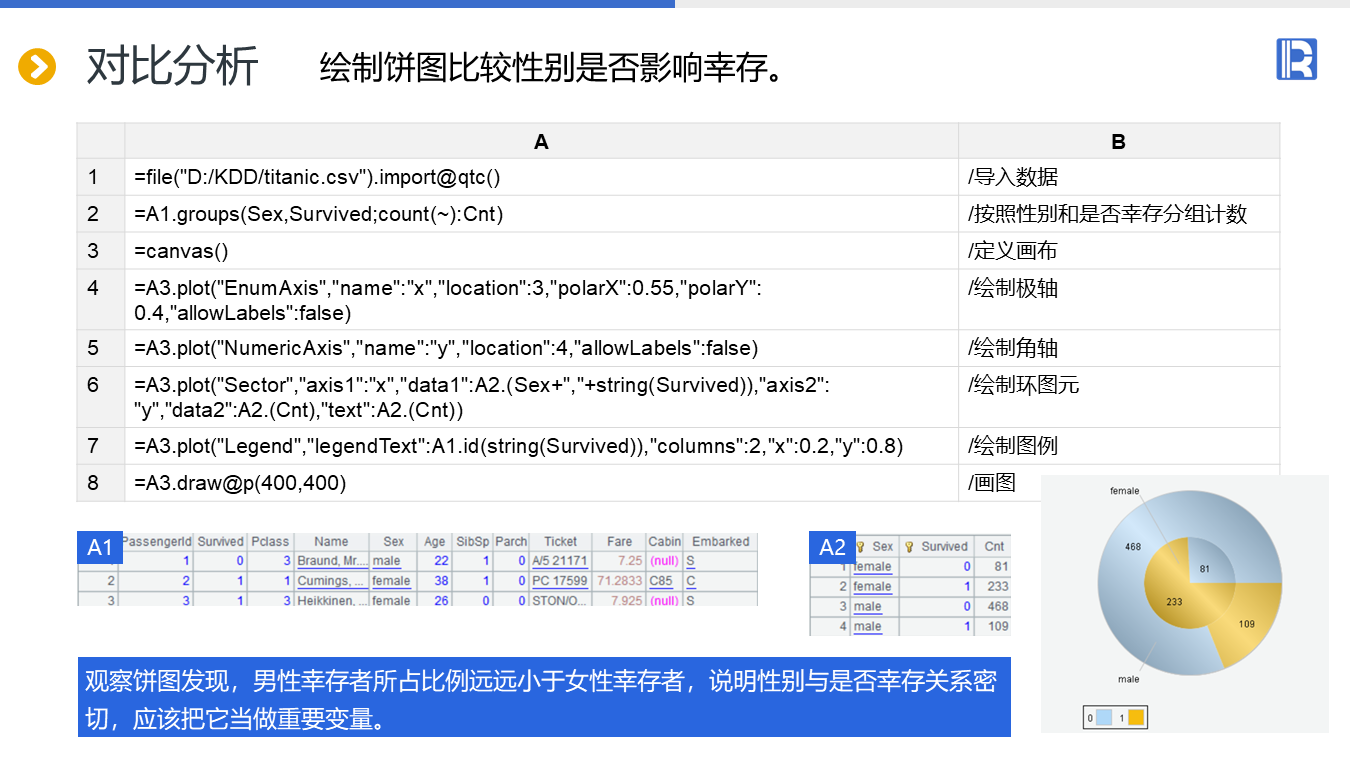Click the cell with file("D:/KDD/titanic.csv").import@qtc()
Screen dimensions: 1350x759
click(x=541, y=177)
